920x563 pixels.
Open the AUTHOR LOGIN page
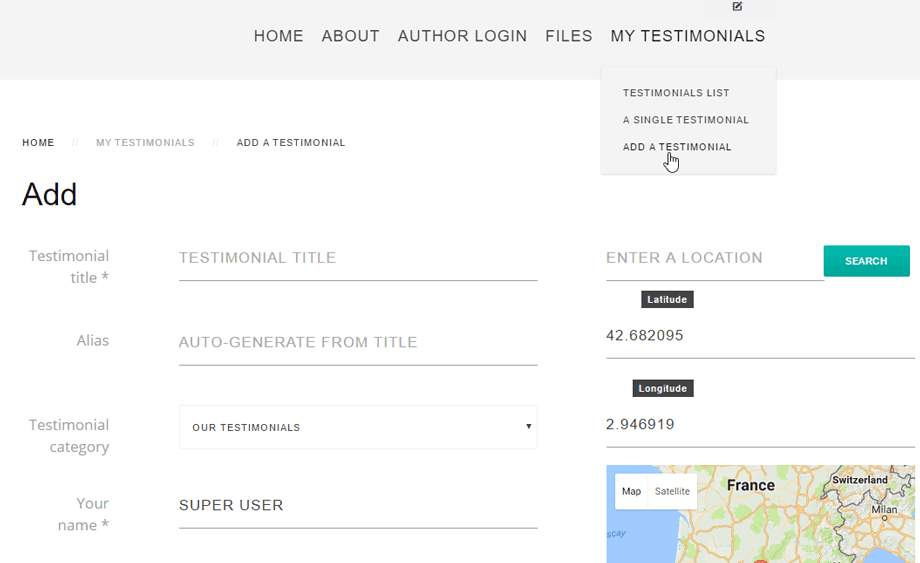[x=462, y=36]
